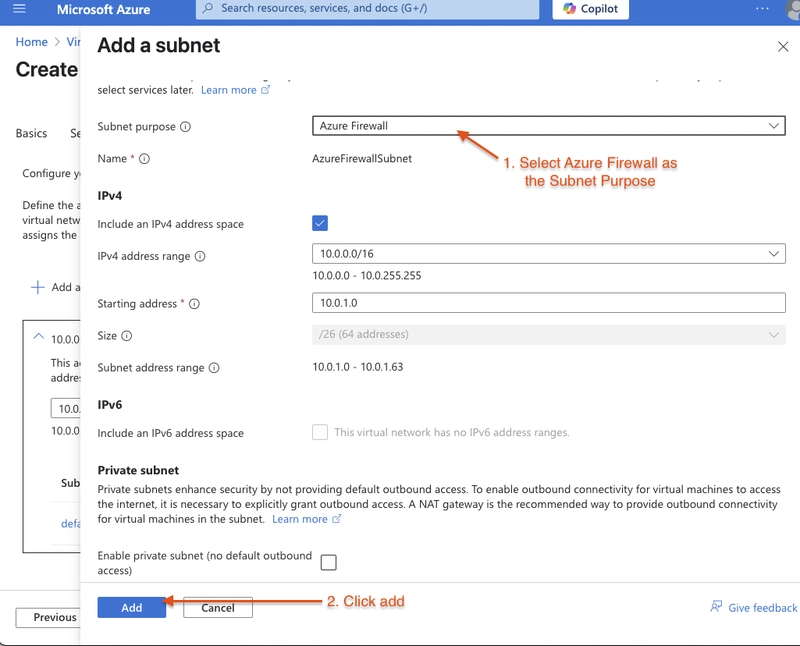Toggle Include an IPv4 address space checkbox
The height and width of the screenshot is (646, 800).
coord(320,223)
